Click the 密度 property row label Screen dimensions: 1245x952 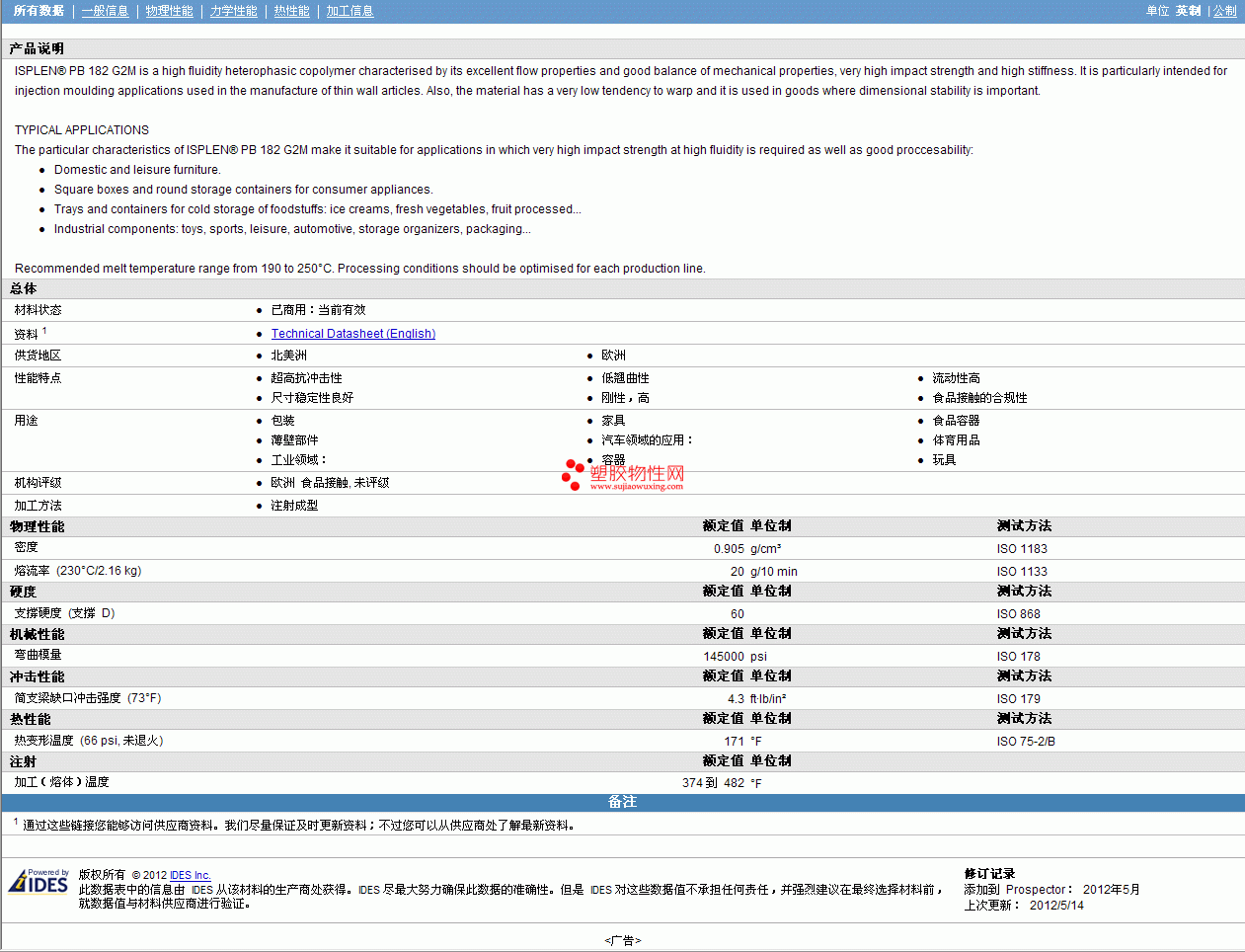(26, 547)
